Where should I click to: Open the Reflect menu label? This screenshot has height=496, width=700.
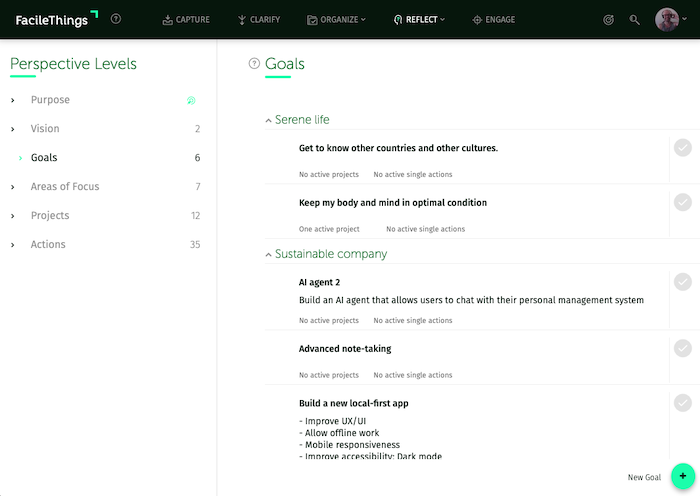pyautogui.click(x=421, y=20)
